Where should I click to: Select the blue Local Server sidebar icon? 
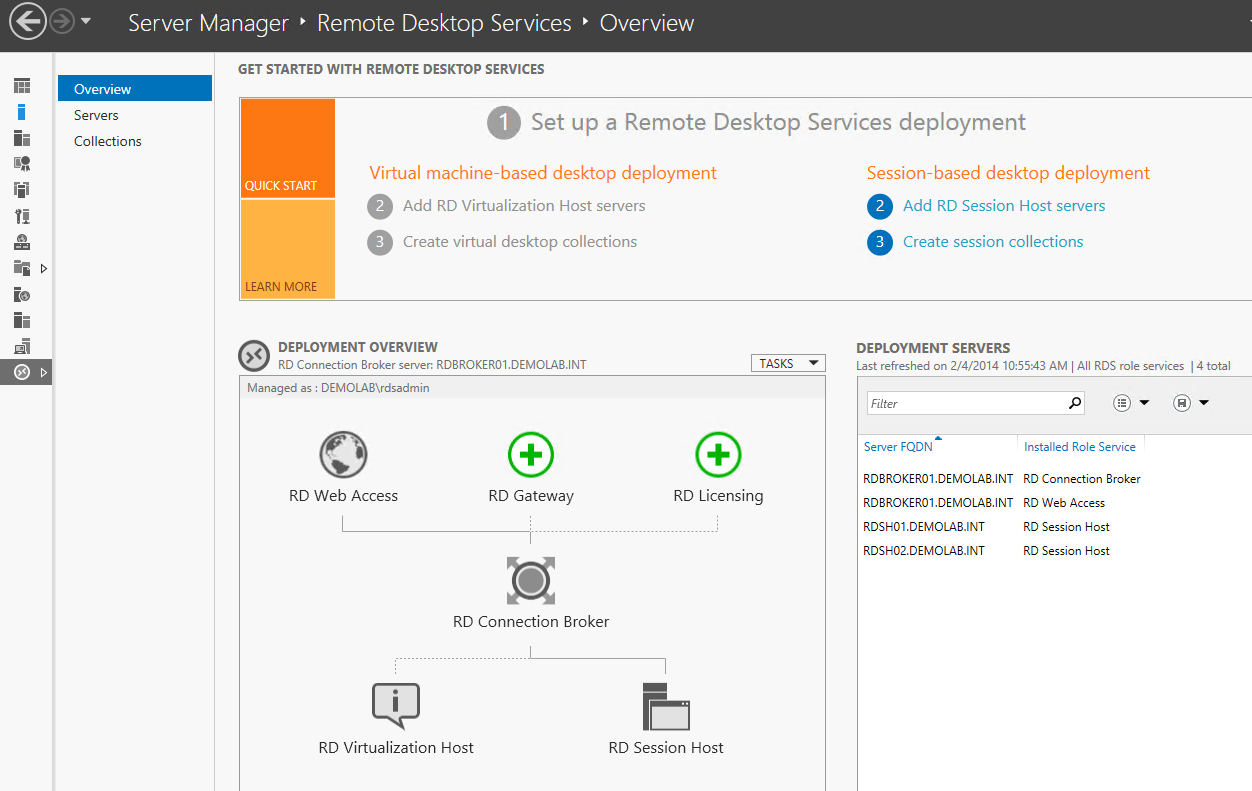point(22,112)
